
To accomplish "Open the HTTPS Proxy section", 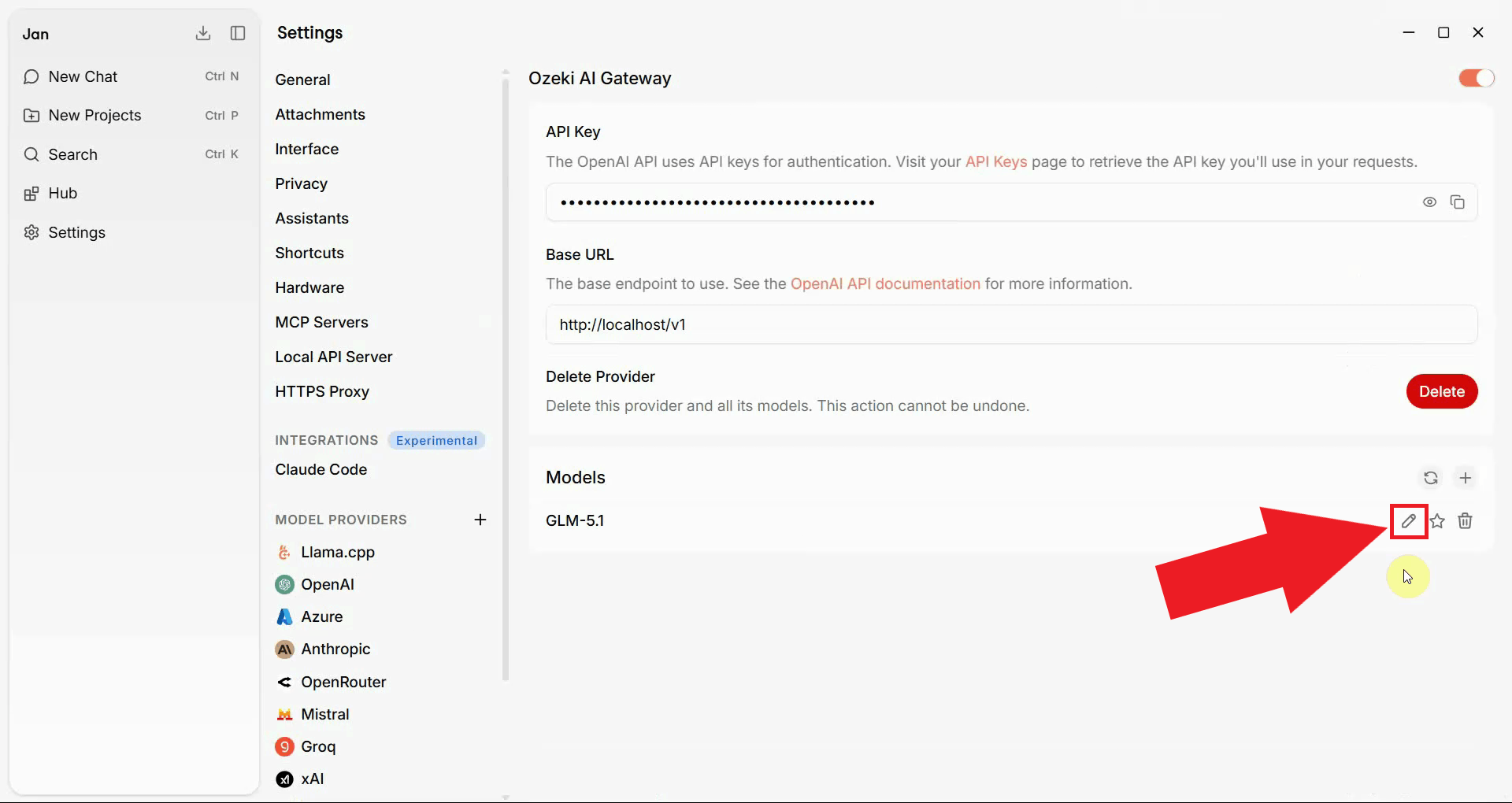I will pos(322,391).
